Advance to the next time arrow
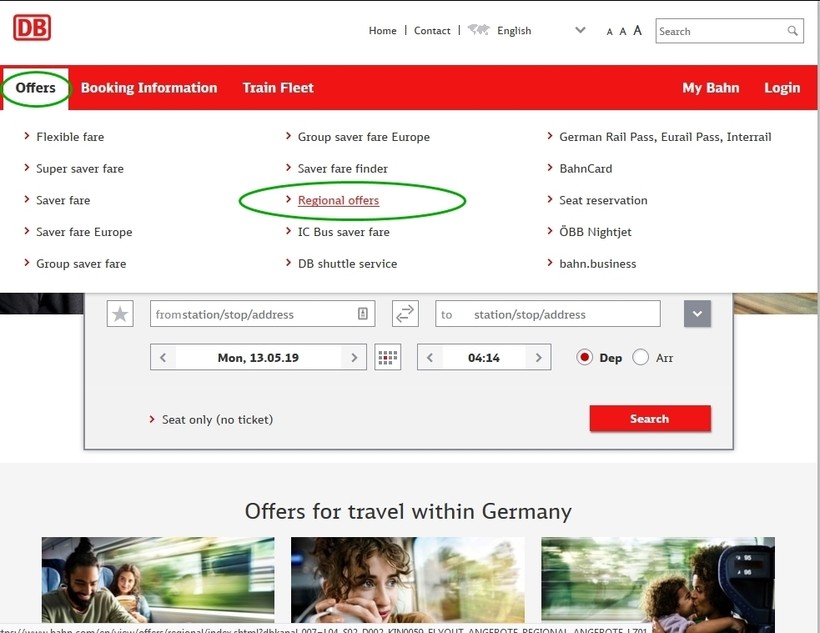 point(538,357)
